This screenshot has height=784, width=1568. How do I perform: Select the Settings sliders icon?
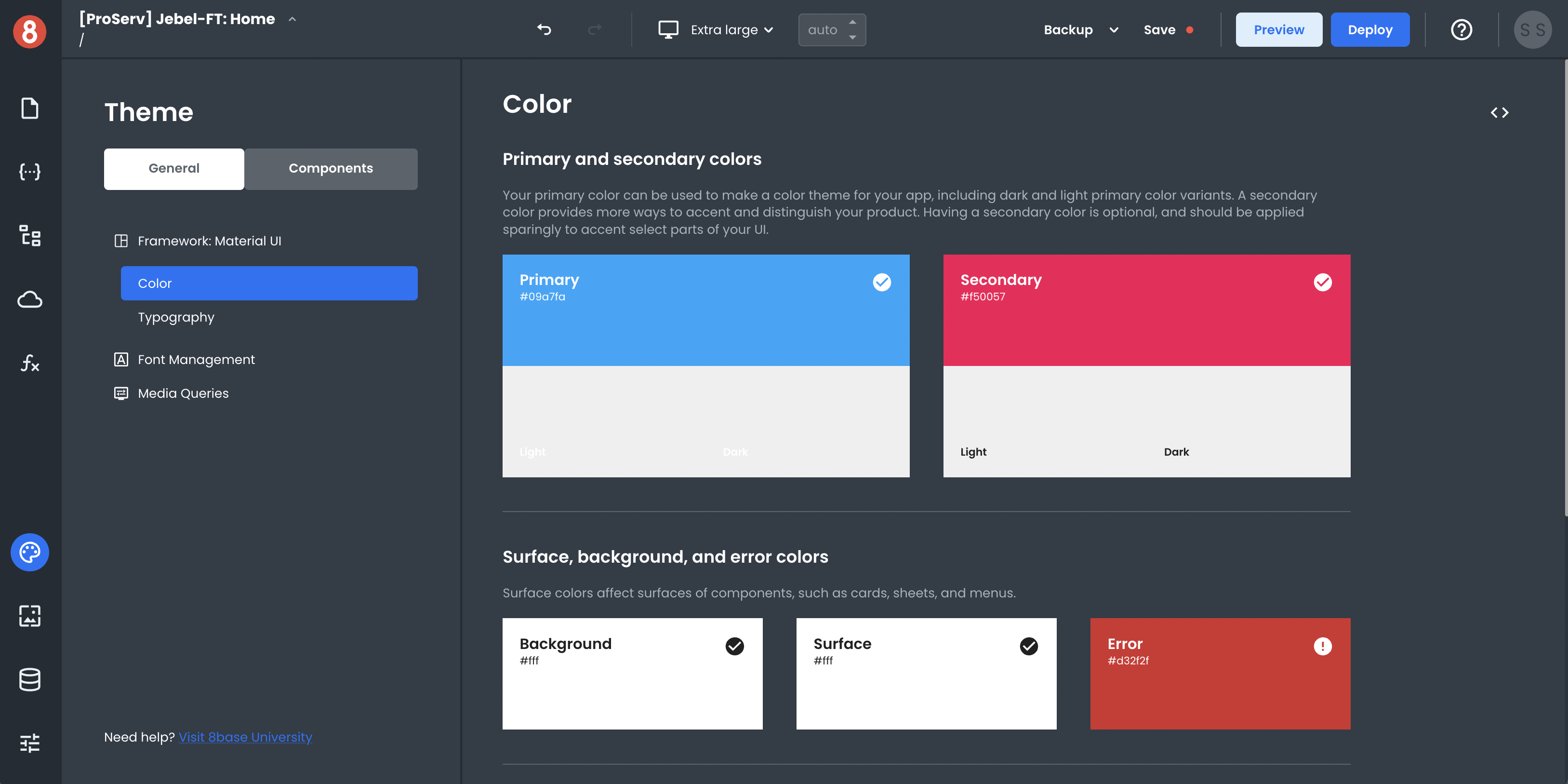29,744
